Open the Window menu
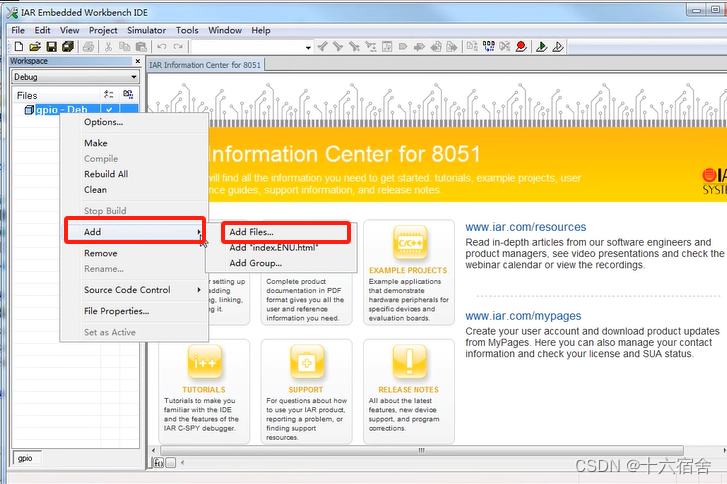Viewport: 727px width, 484px height. pos(225,30)
